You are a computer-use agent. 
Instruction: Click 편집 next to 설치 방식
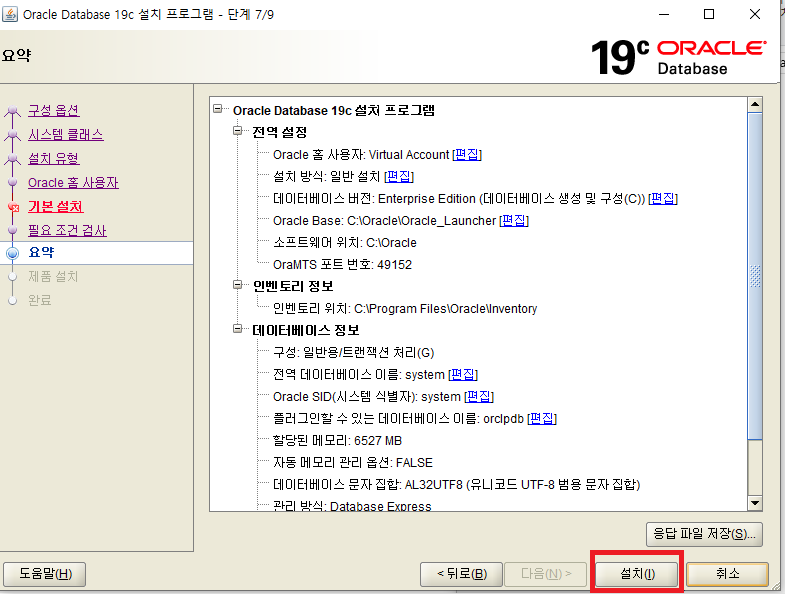399,177
